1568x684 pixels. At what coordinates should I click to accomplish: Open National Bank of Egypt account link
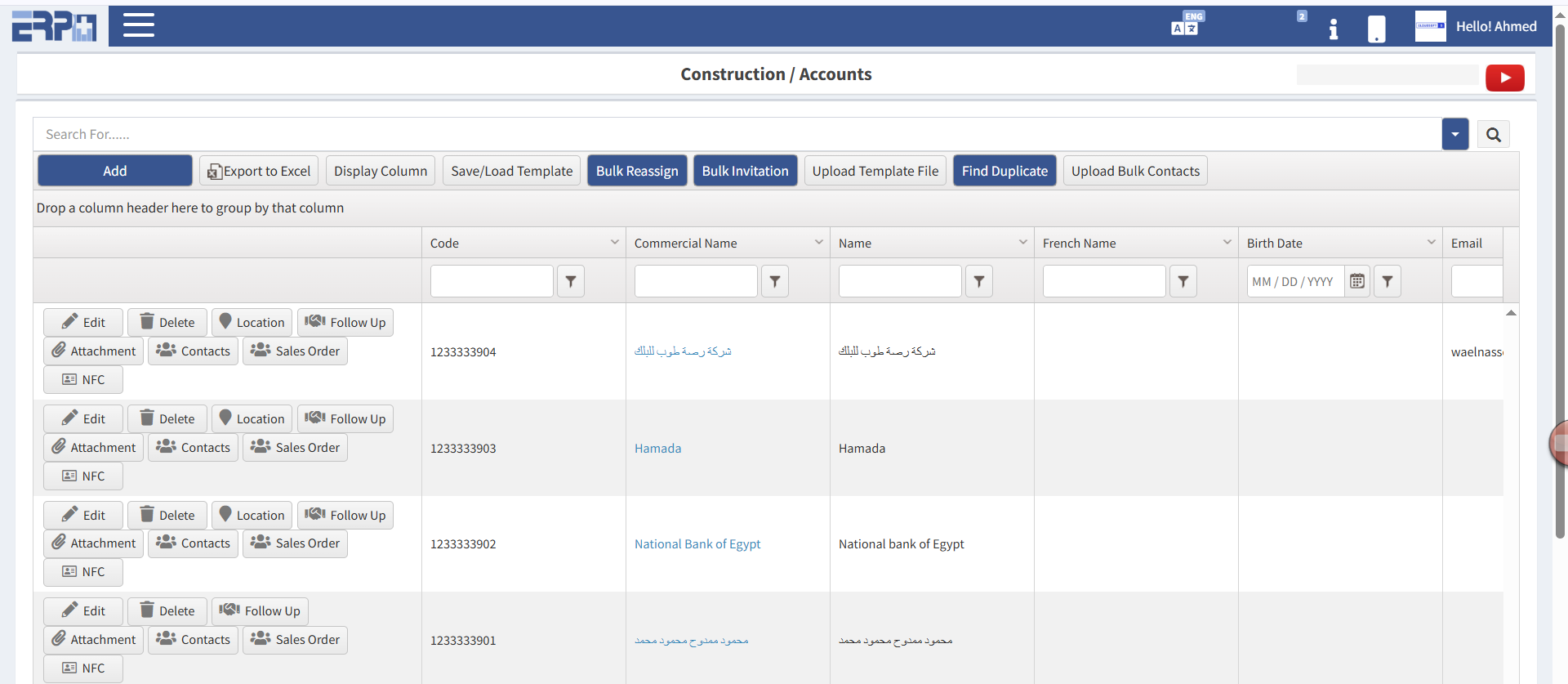[697, 544]
